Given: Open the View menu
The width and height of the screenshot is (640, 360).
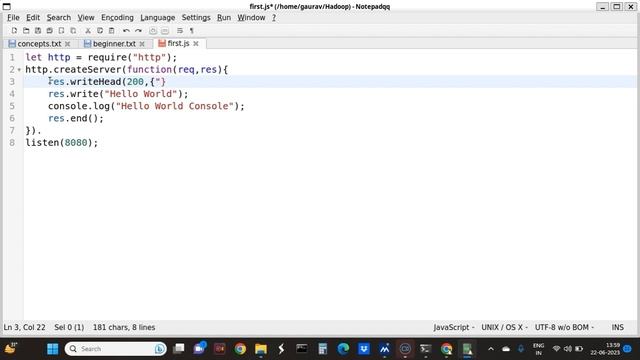Looking at the screenshot, I should coord(86,18).
